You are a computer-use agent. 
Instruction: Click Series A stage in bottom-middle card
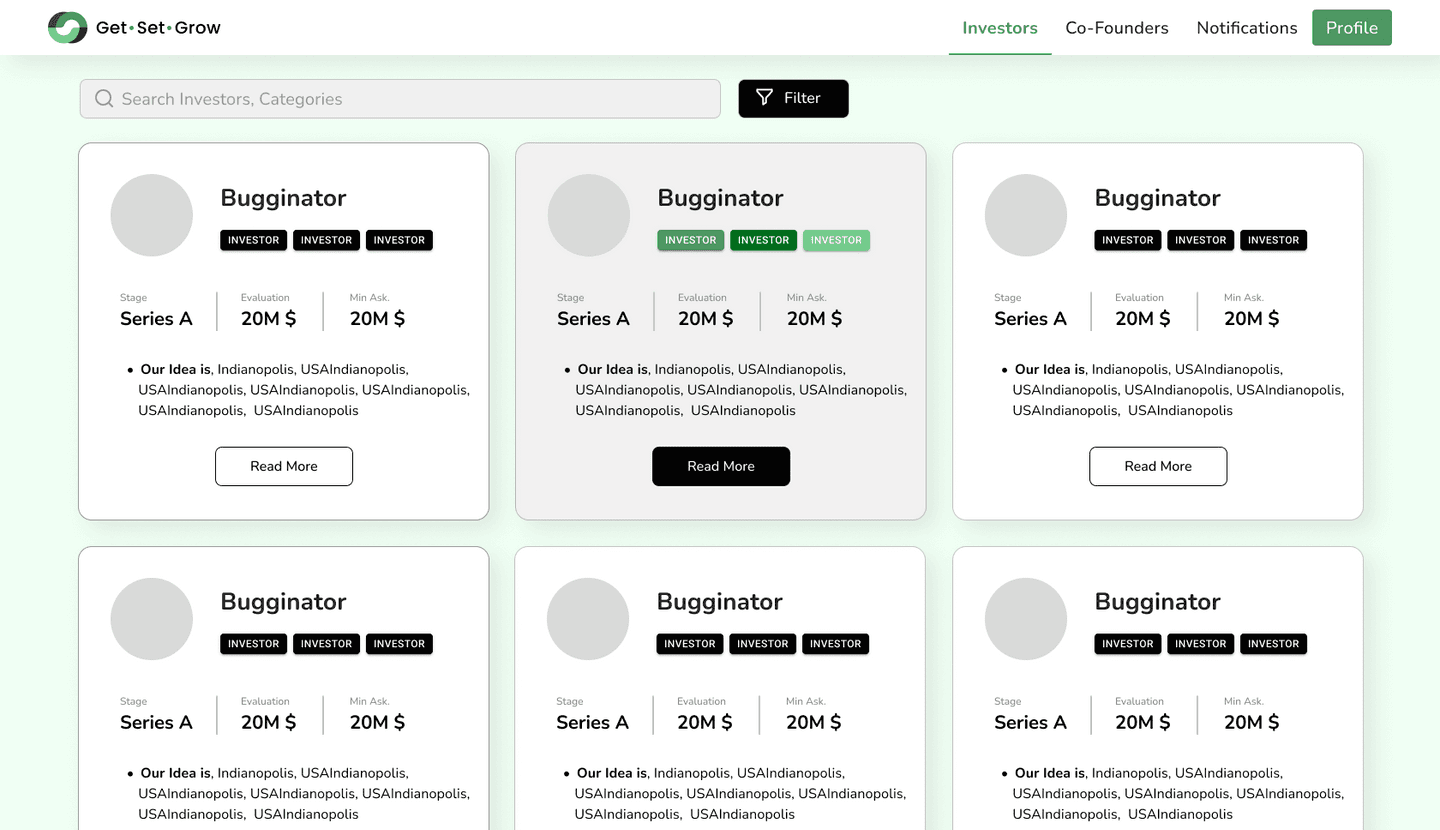592,723
